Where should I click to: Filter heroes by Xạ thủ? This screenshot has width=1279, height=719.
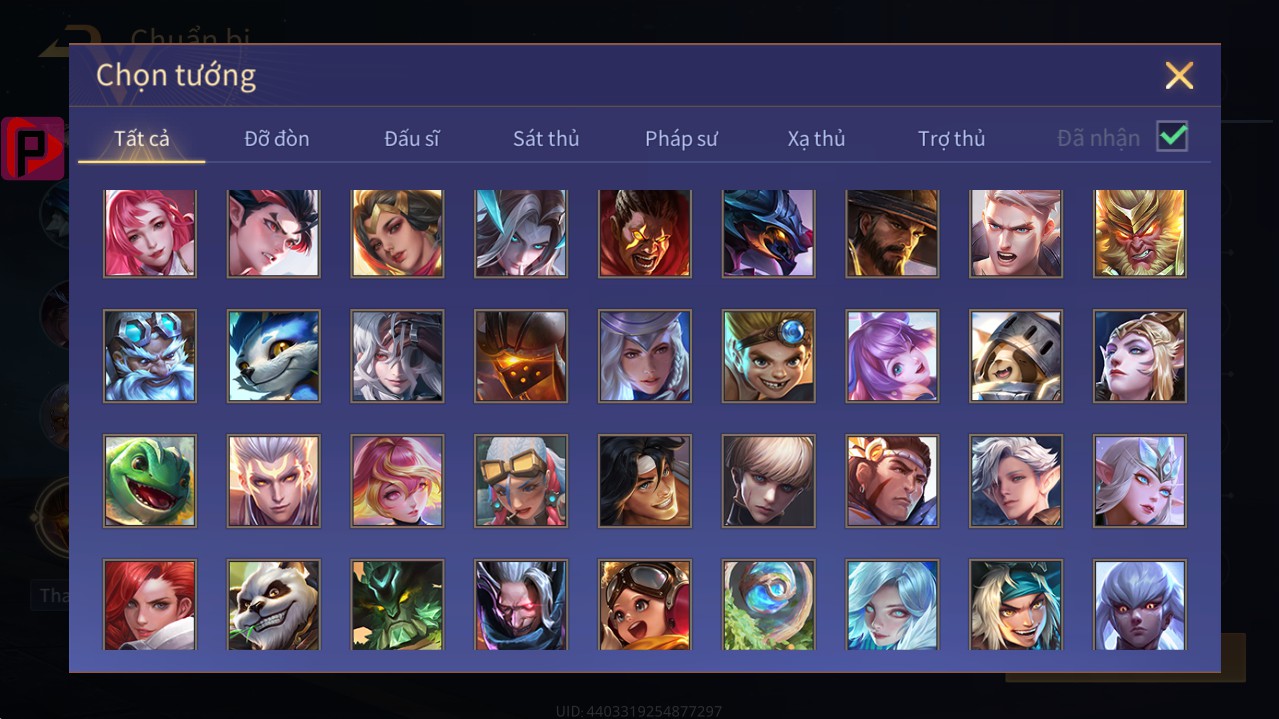tap(816, 139)
